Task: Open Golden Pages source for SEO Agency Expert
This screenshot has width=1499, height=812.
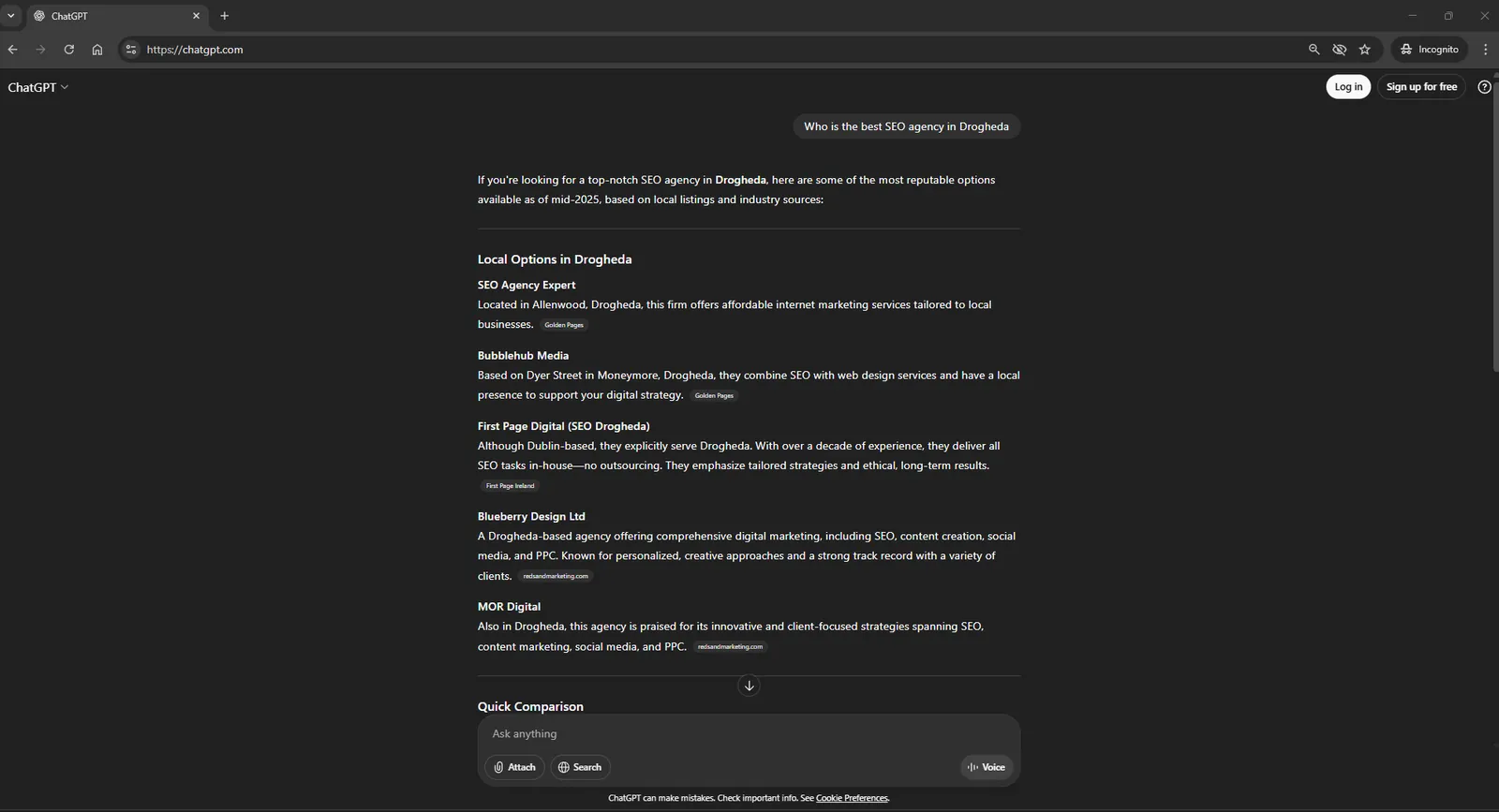Action: (564, 325)
